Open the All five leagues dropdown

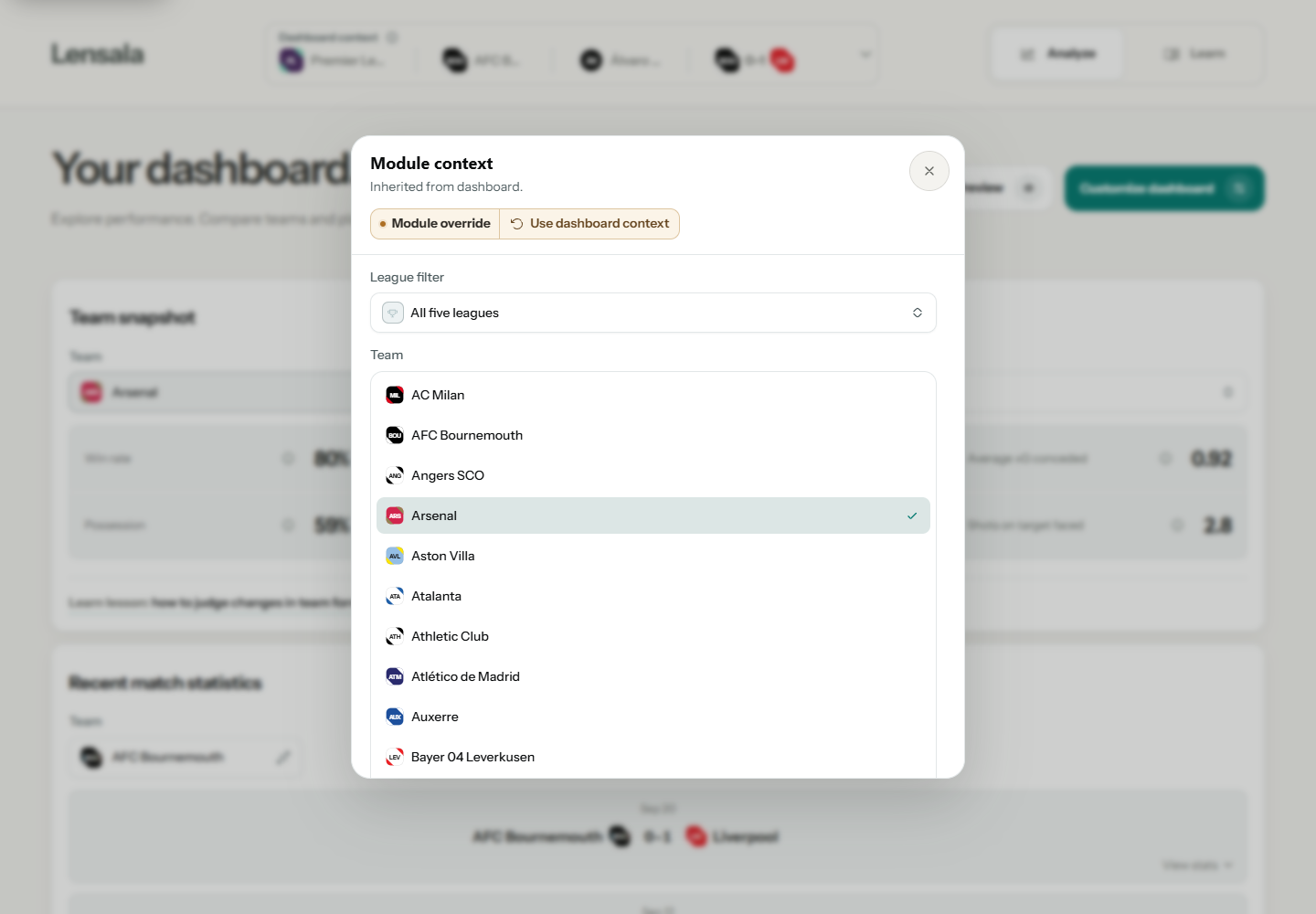653,313
